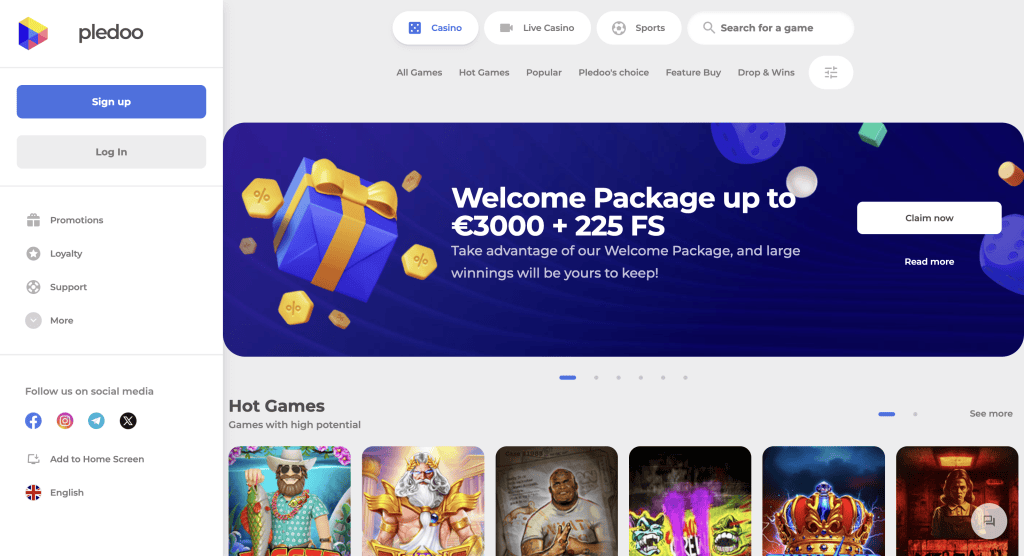Open the Telegram social media icon
This screenshot has width=1024, height=556.
point(97,421)
